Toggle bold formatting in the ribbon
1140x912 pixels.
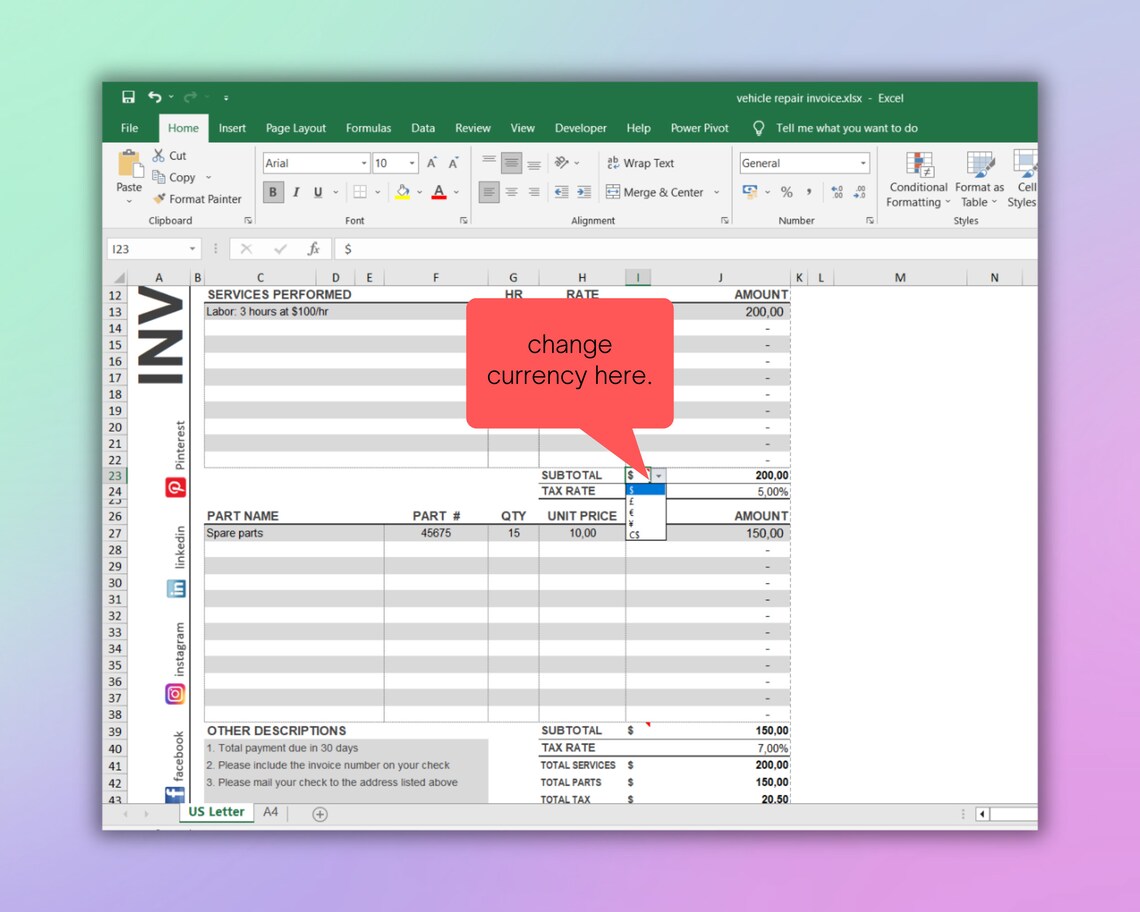(x=273, y=192)
